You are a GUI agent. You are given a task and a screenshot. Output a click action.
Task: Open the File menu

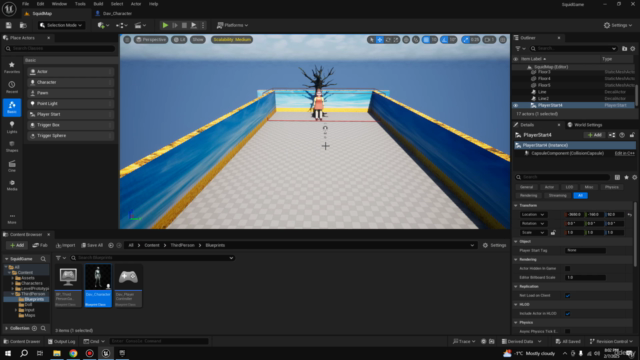(x=25, y=4)
